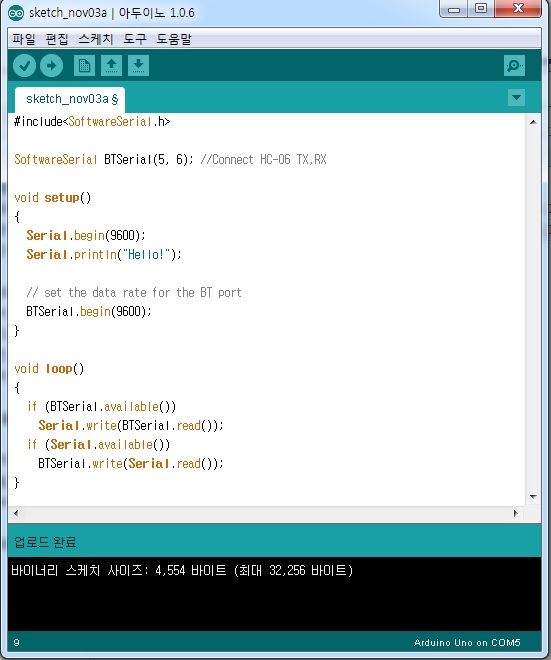Open the 도구 menu
Image resolution: width=551 pixels, height=660 pixels.
135,39
